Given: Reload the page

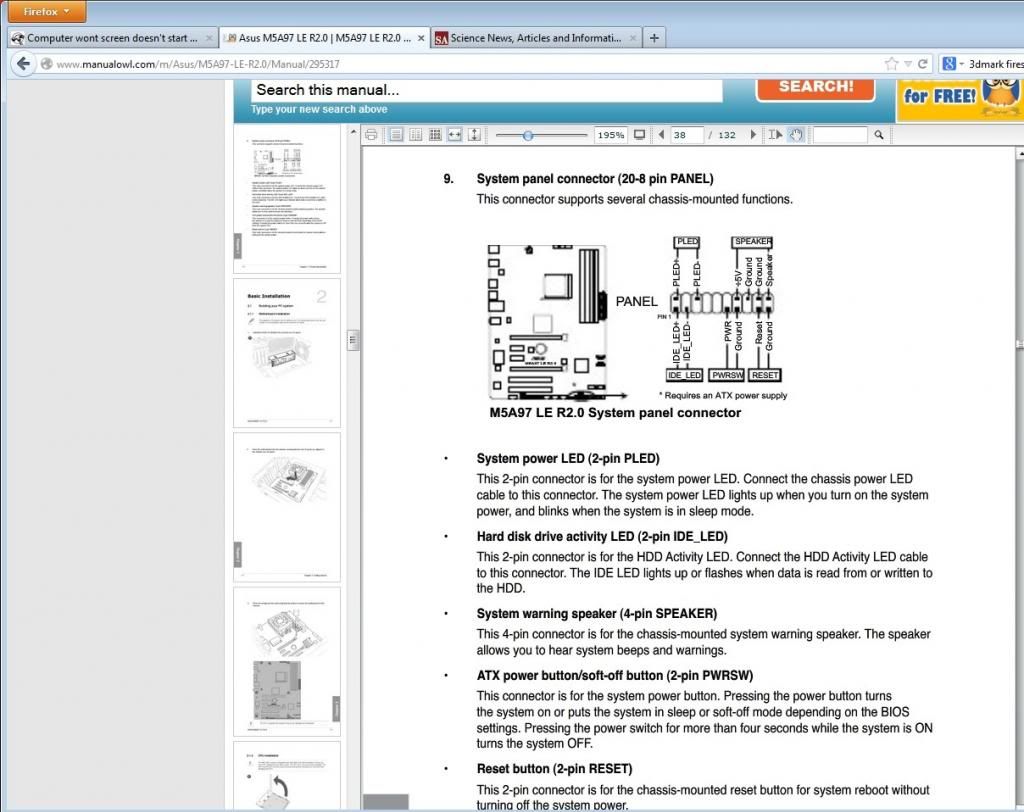Looking at the screenshot, I should (x=922, y=63).
